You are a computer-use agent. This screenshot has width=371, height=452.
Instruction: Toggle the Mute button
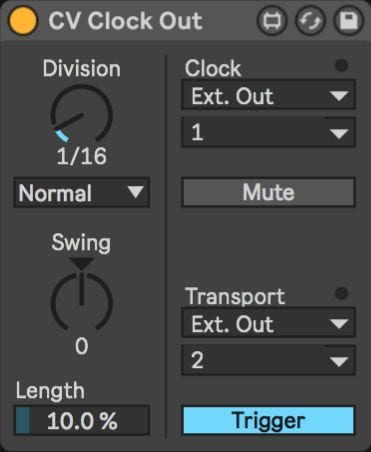[269, 192]
